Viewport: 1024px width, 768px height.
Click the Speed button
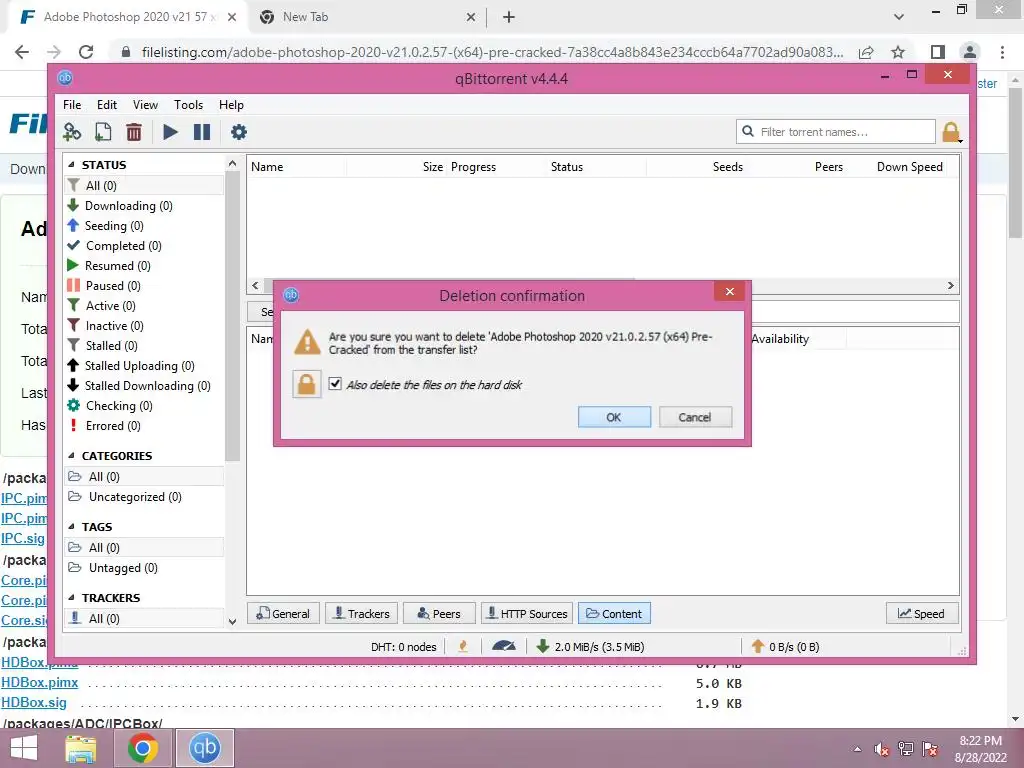922,614
